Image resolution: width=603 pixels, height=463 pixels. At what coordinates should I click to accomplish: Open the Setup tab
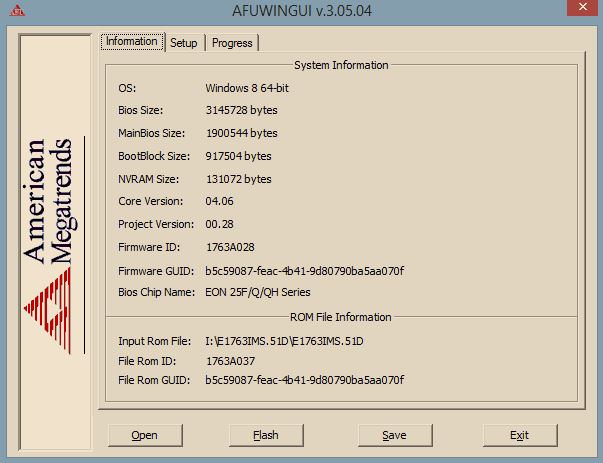point(184,43)
